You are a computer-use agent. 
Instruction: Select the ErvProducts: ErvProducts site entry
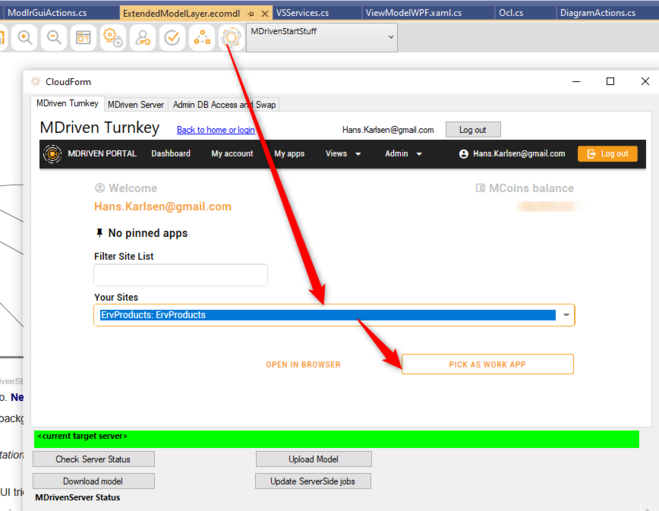[x=328, y=315]
